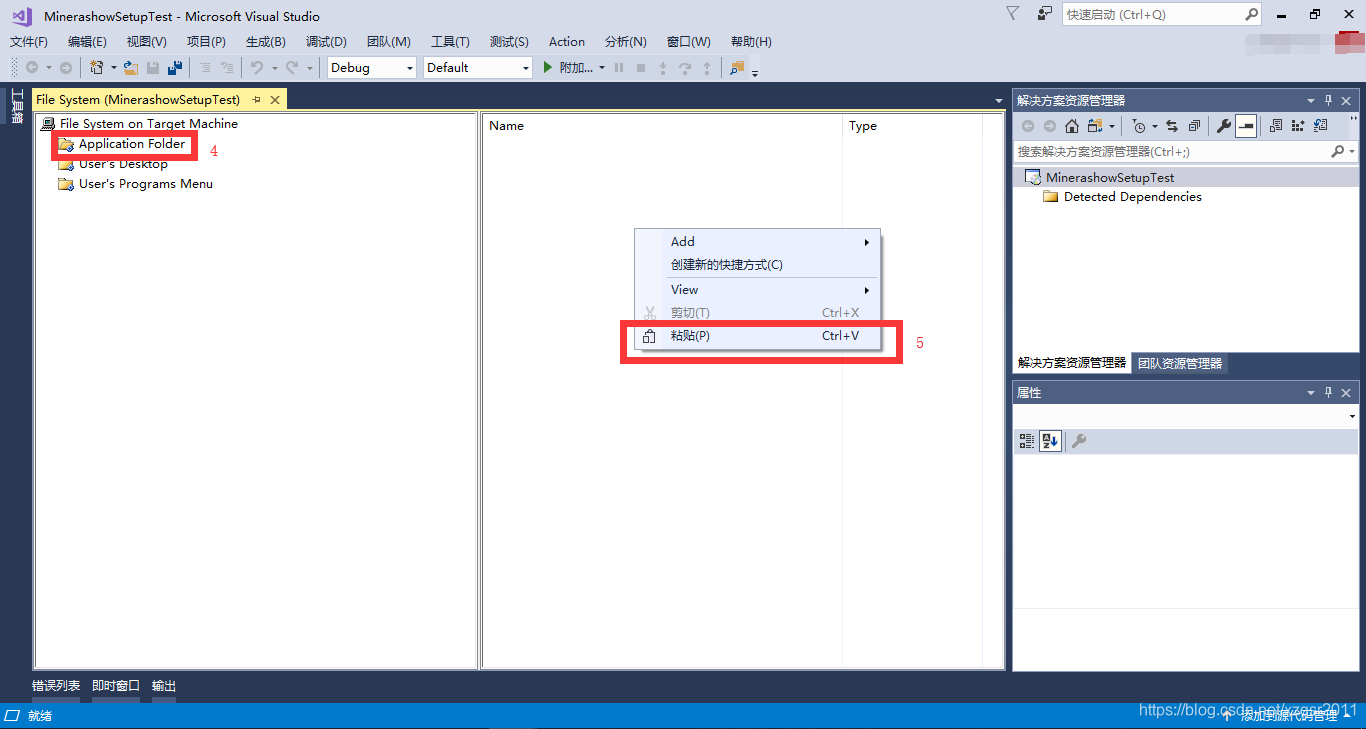Open the dropdown arrow next to attach
The width and height of the screenshot is (1366, 729).
[x=602, y=68]
